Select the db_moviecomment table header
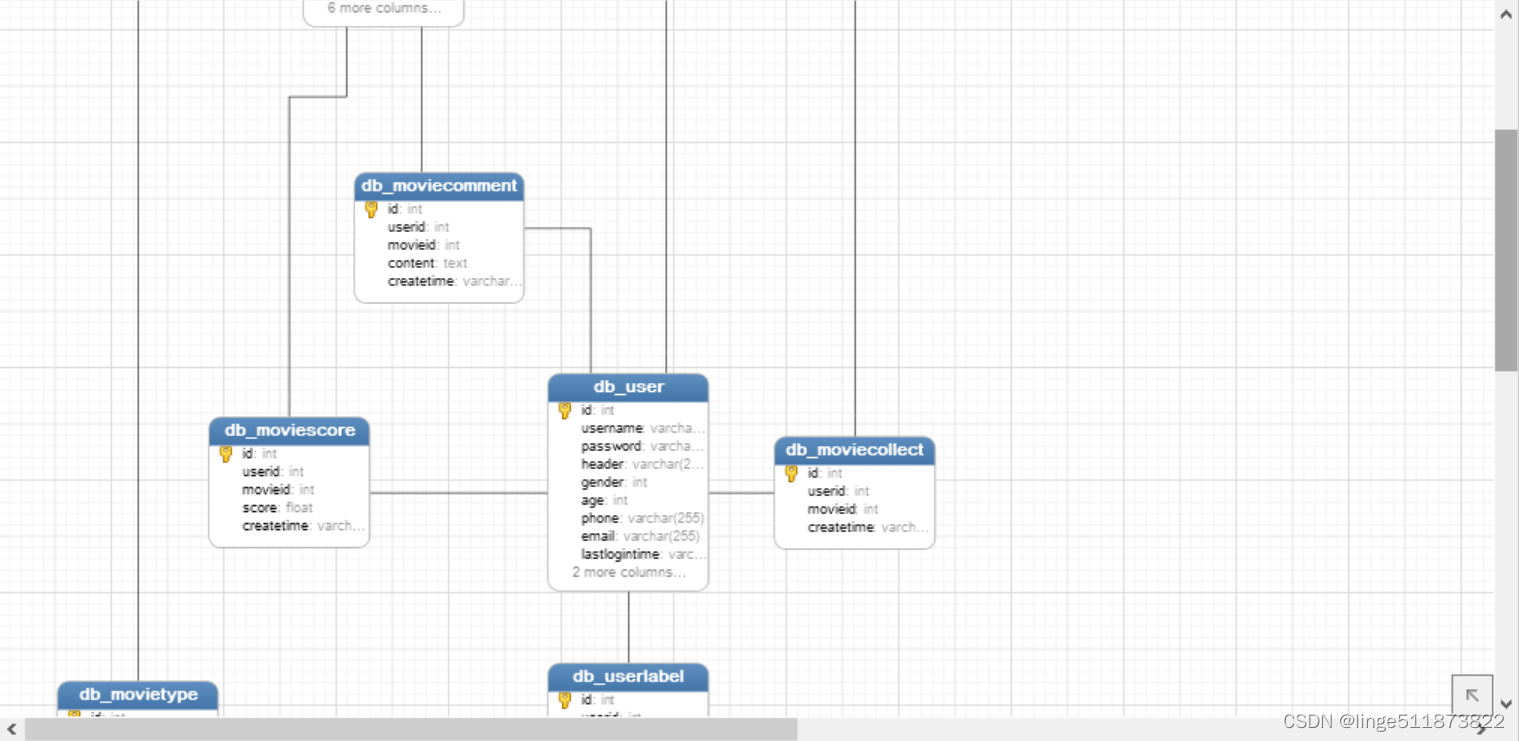The height and width of the screenshot is (741, 1519). click(x=439, y=186)
